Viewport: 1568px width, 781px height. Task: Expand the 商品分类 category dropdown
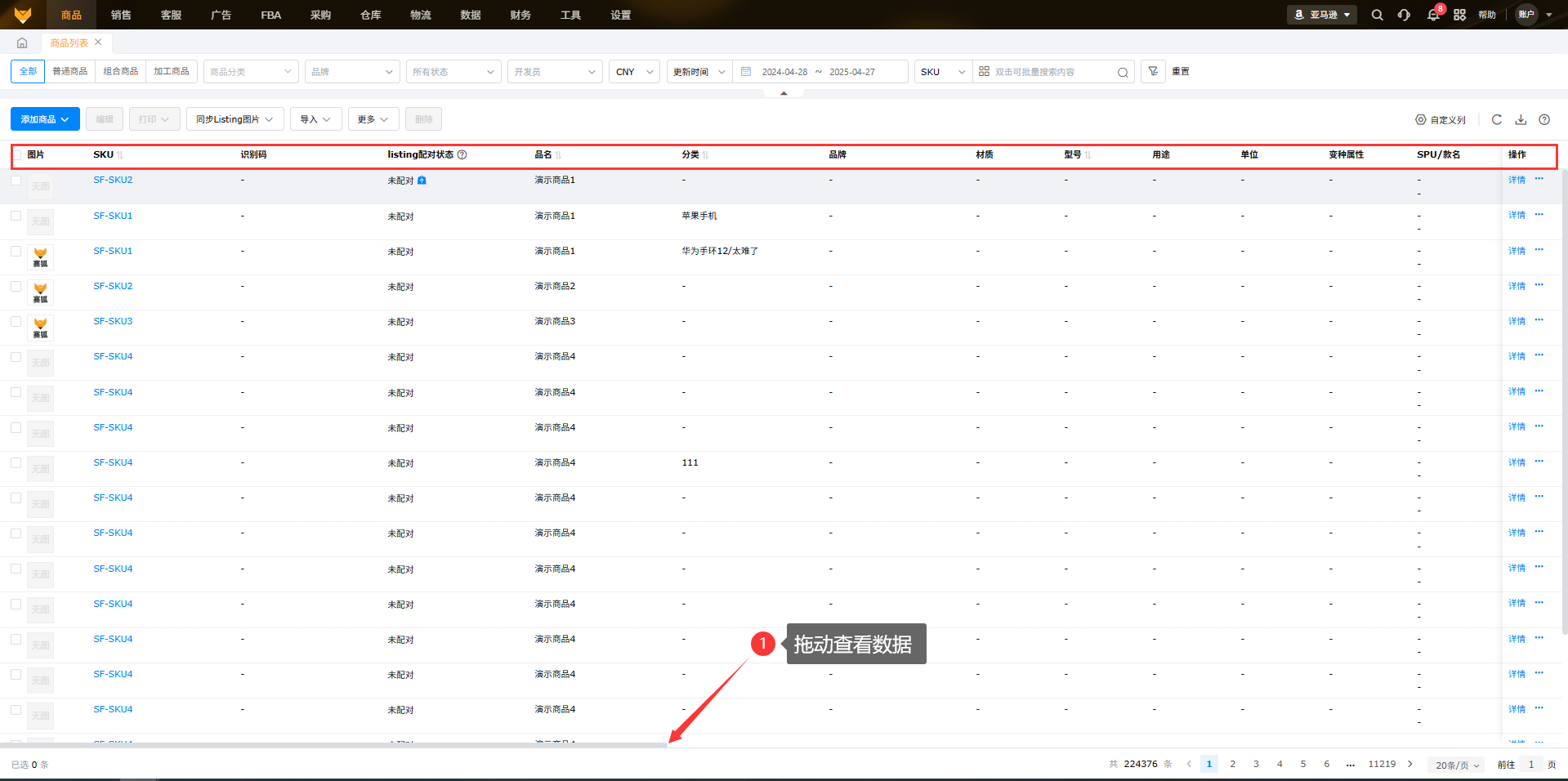click(x=250, y=72)
